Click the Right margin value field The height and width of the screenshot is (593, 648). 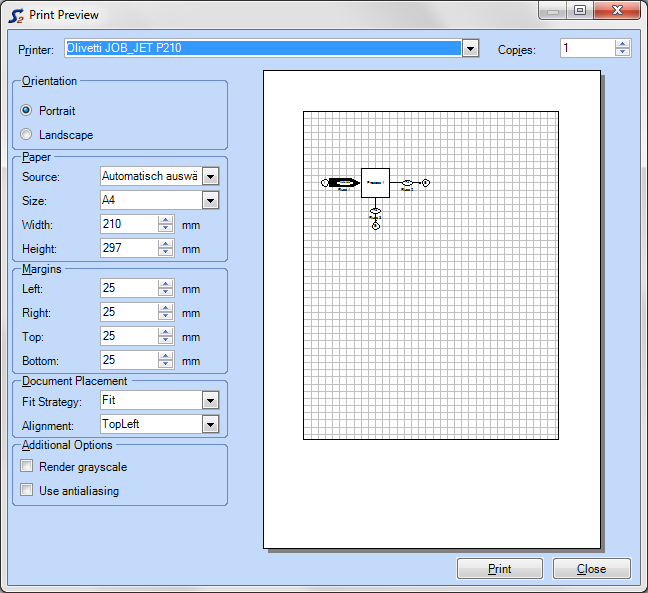click(129, 312)
